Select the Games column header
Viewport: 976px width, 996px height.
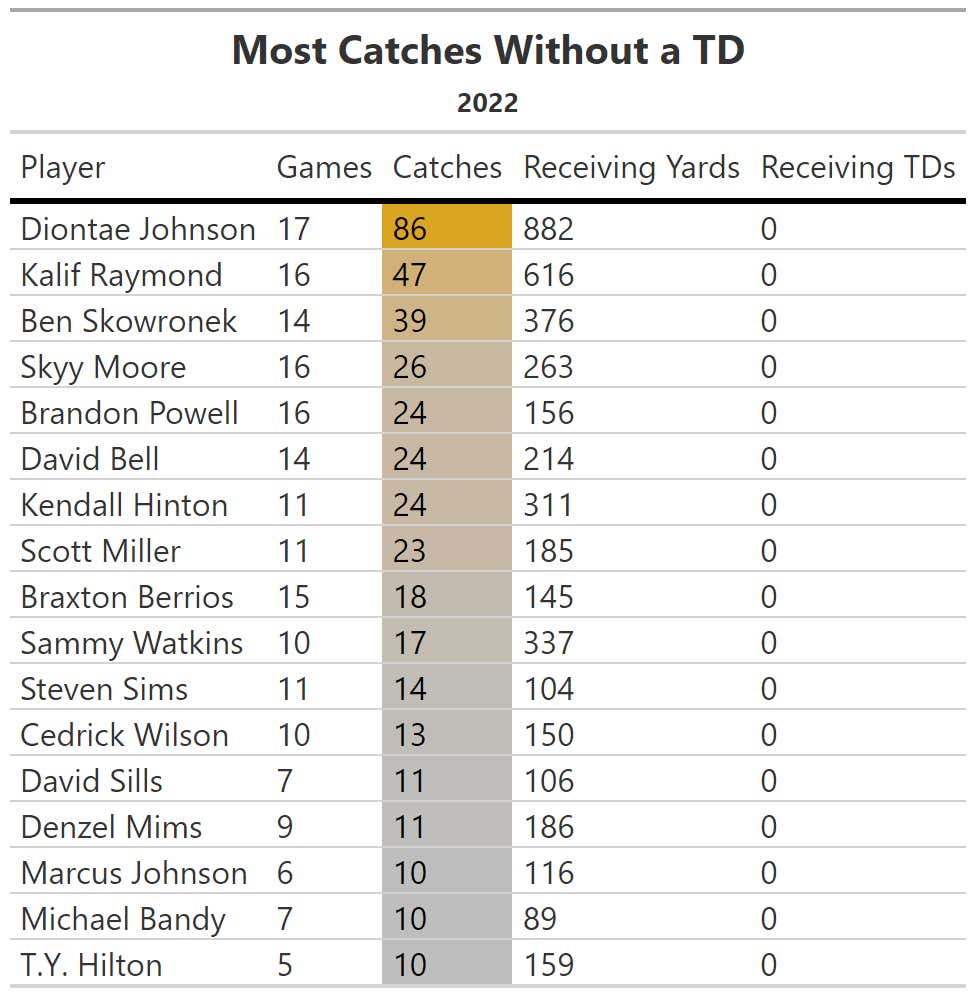click(x=324, y=168)
